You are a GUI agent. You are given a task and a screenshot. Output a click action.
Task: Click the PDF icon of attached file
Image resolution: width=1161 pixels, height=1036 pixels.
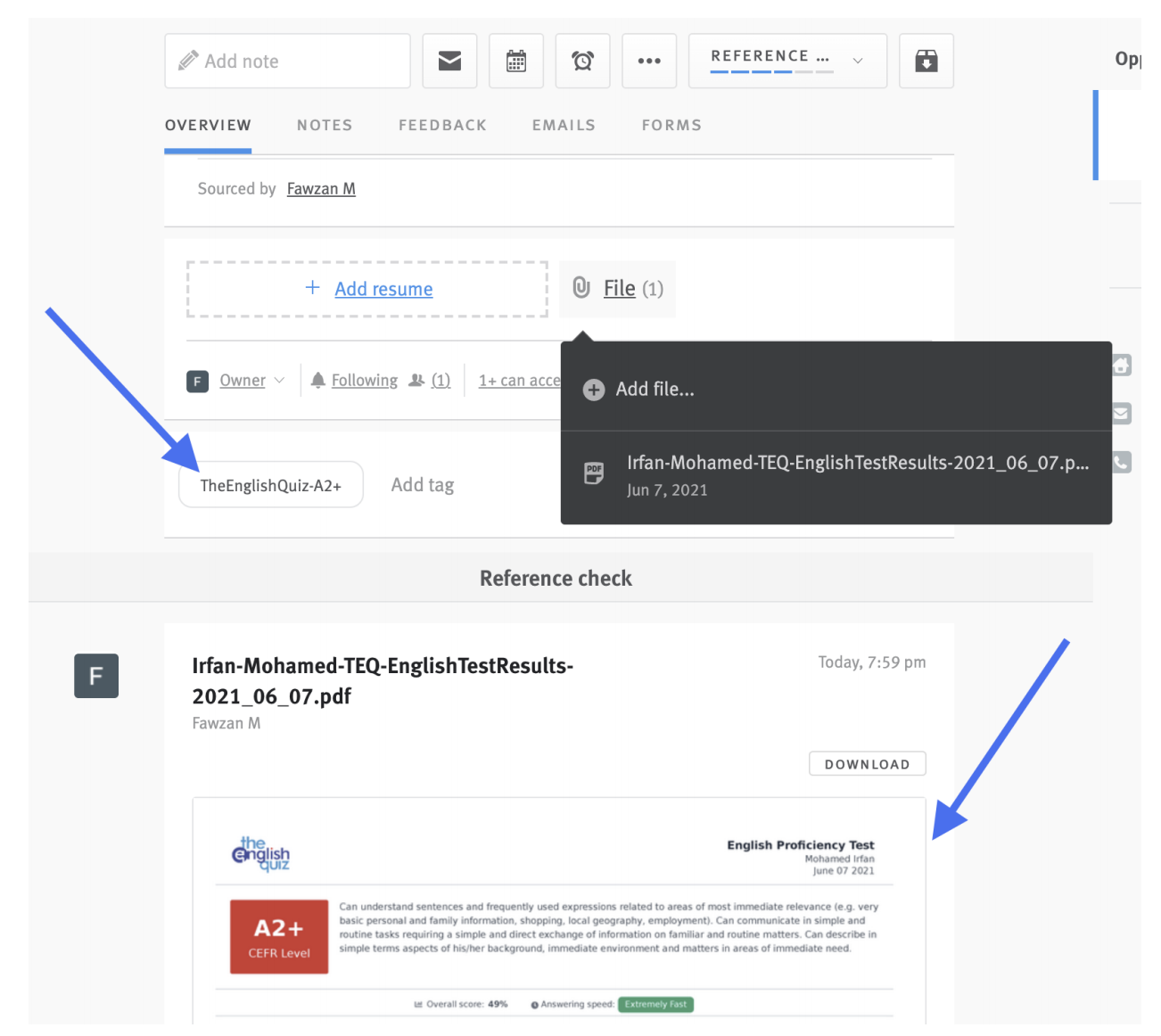pos(594,473)
